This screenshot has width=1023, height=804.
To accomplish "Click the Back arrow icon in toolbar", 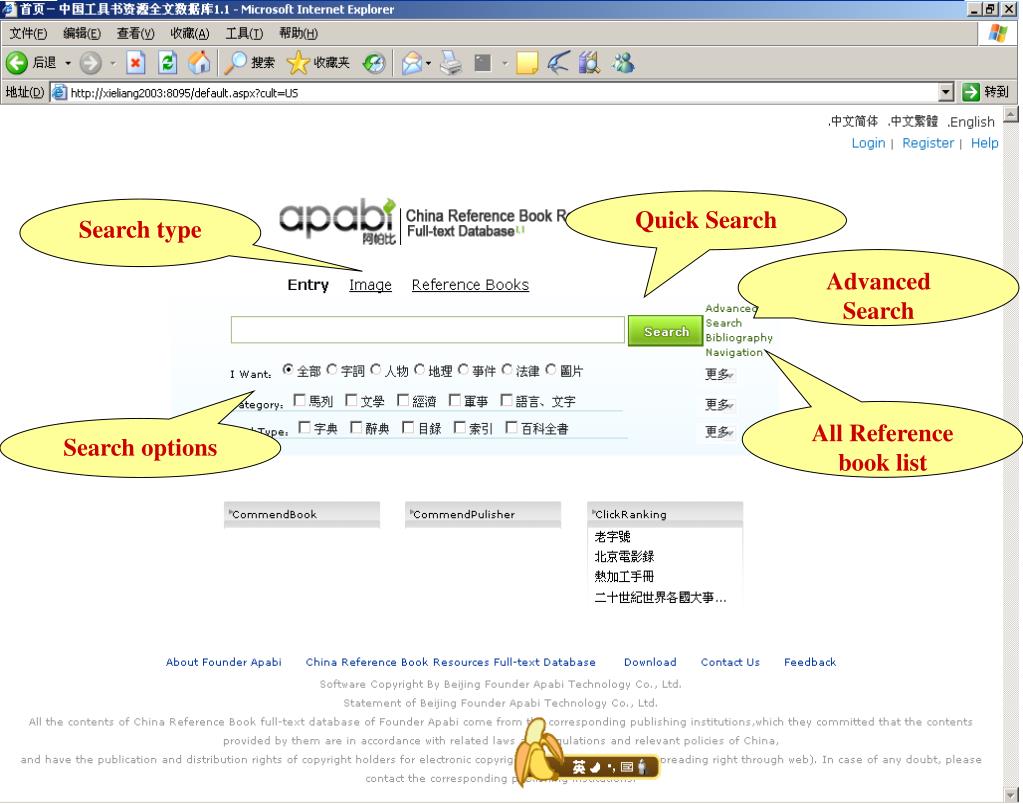I will [x=16, y=63].
